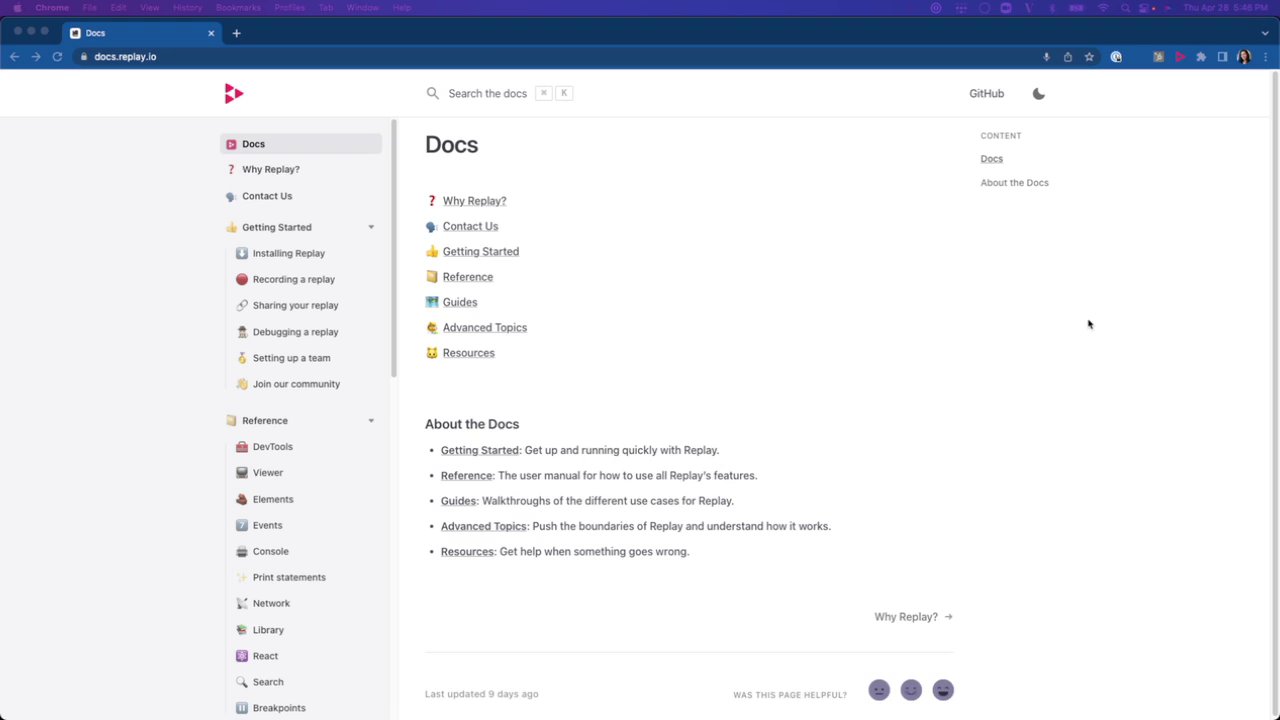
Task: Collapse the Reference sidebar section
Action: click(371, 421)
